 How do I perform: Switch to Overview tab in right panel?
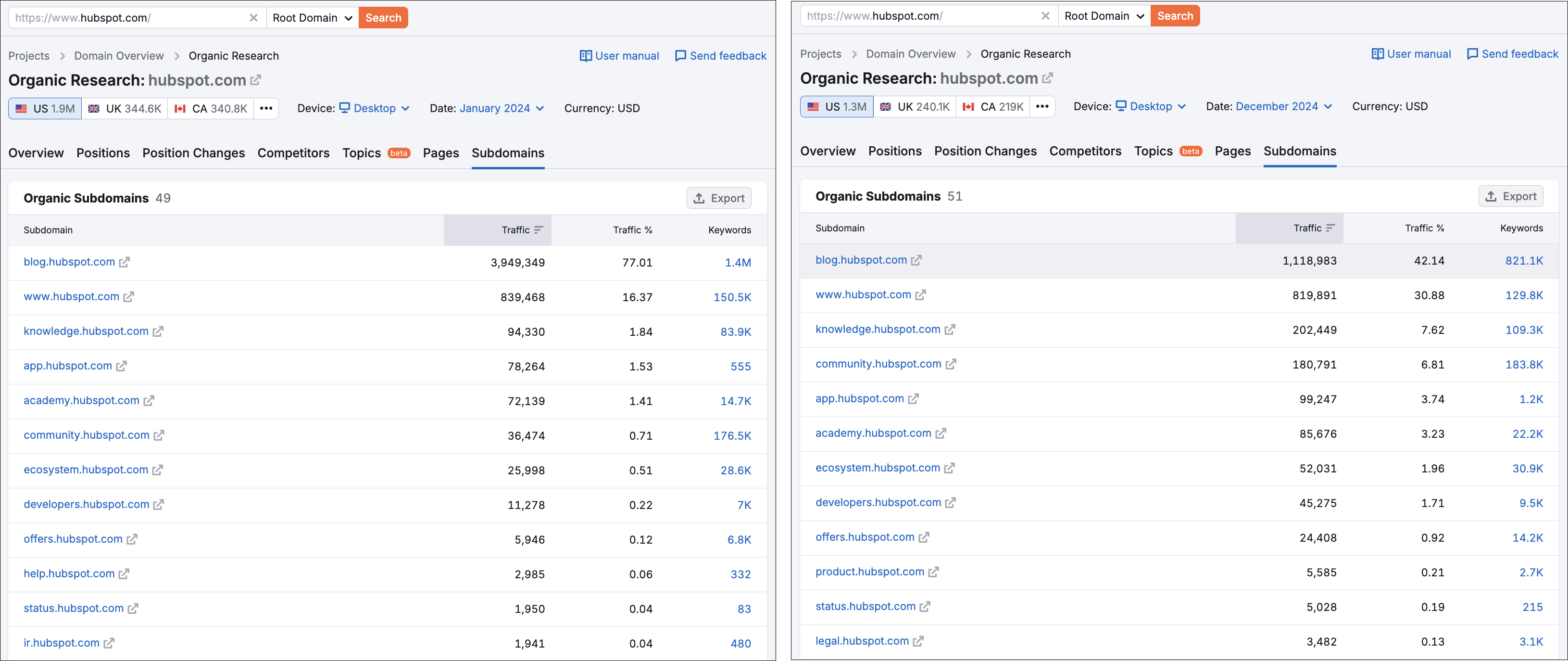pyautogui.click(x=827, y=151)
